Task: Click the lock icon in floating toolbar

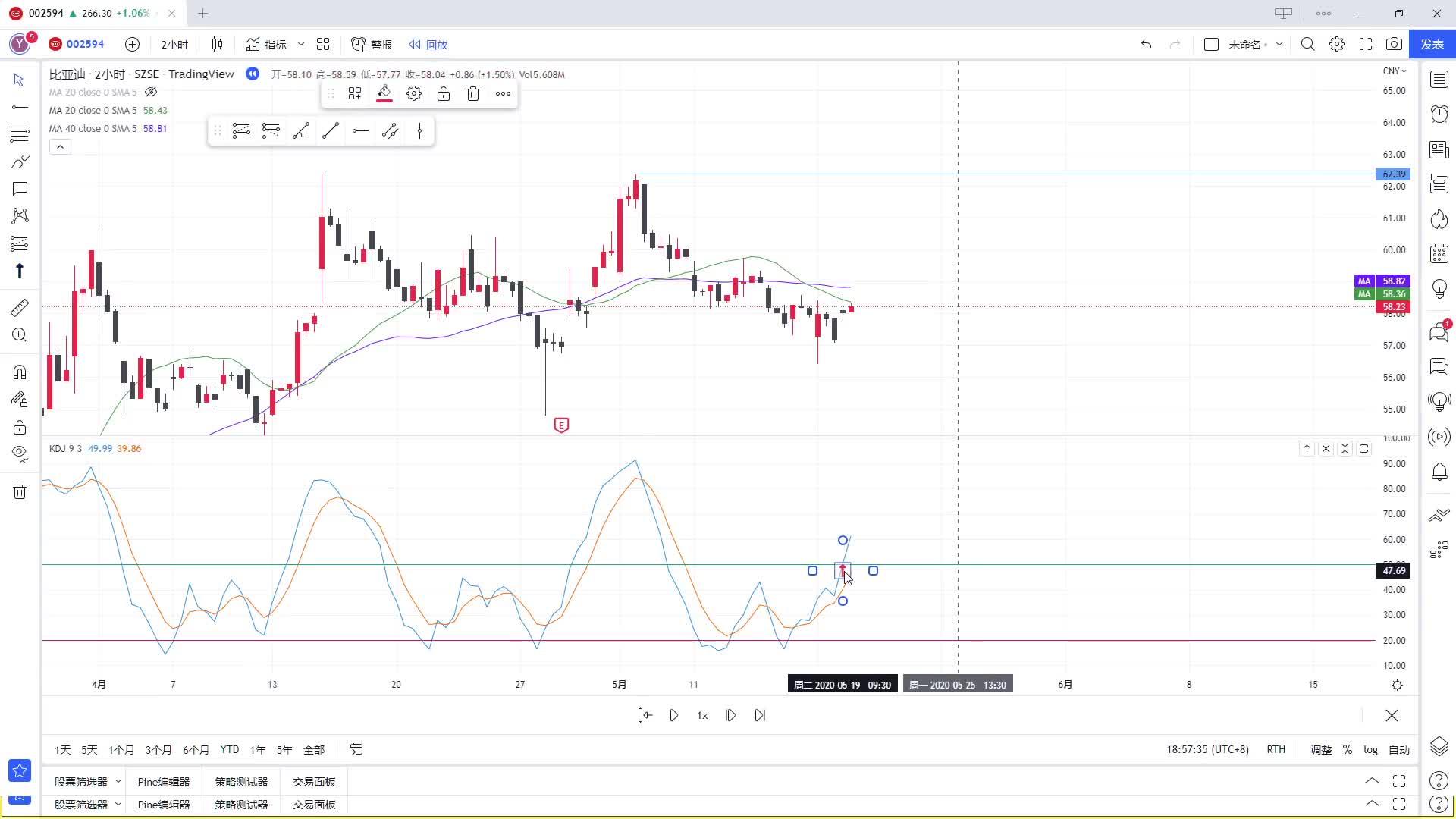Action: tap(444, 94)
